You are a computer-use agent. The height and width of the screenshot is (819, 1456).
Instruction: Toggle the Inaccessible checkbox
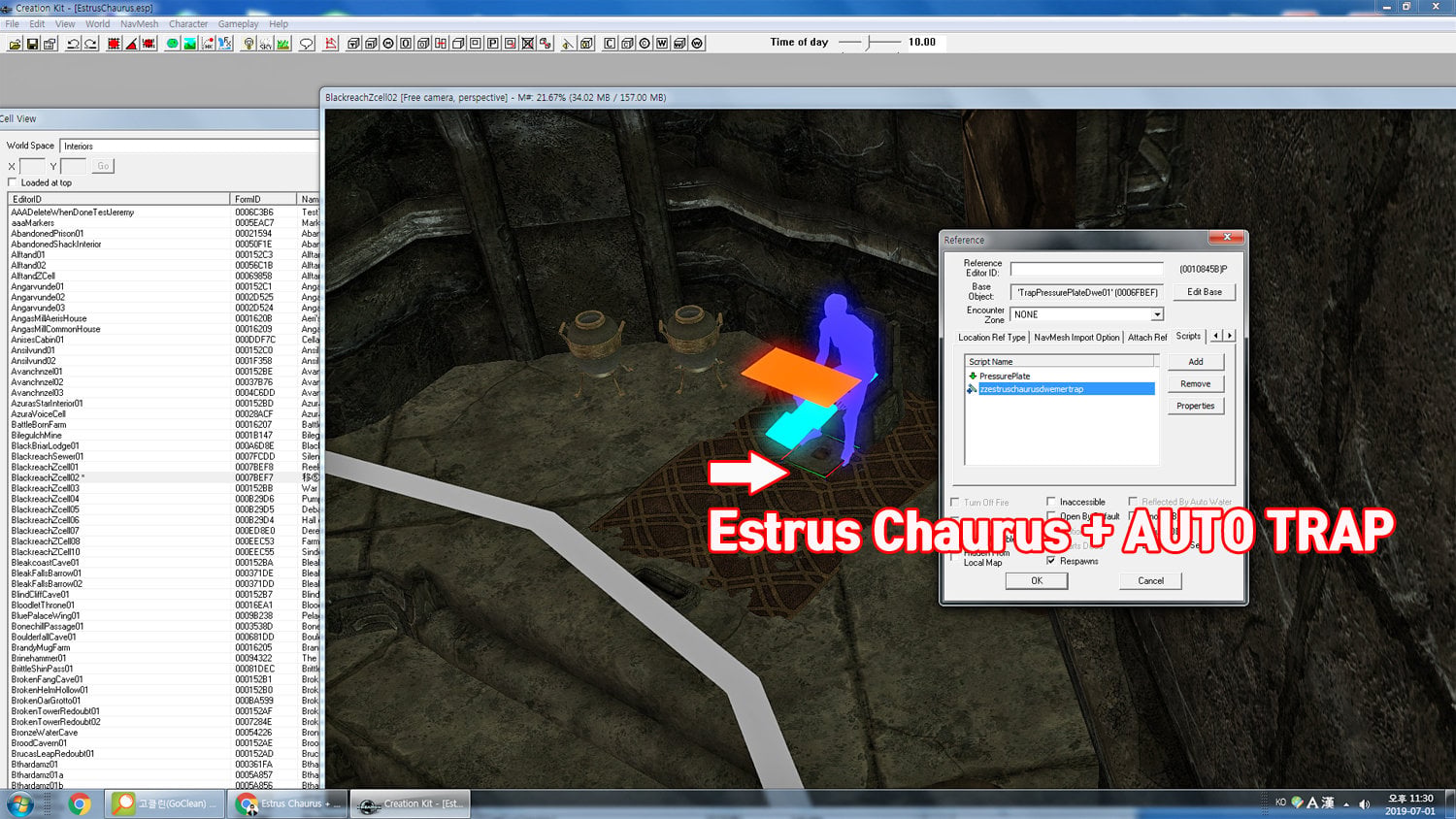1050,502
